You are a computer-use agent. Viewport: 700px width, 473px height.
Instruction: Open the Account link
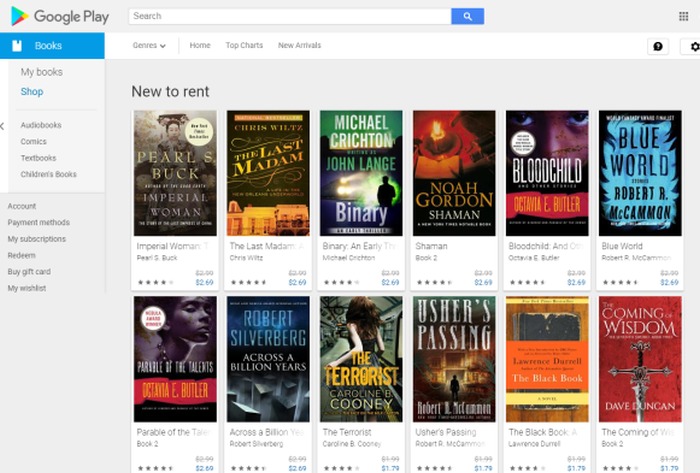21,206
